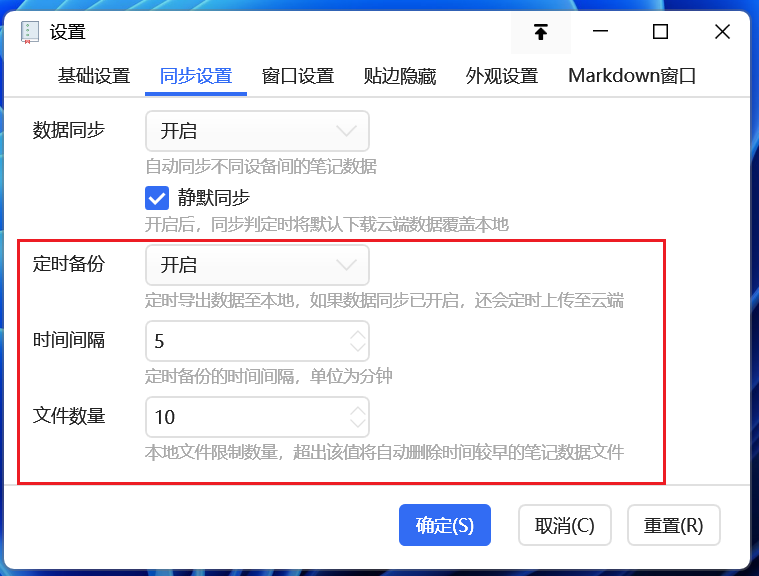This screenshot has height=576, width=759.
Task: Uncheck the 静默同步 checkbox
Action: (157, 198)
